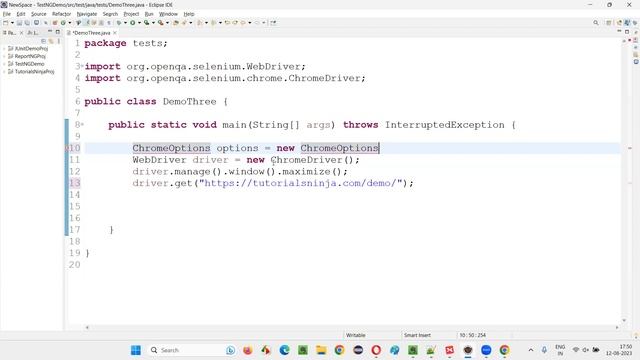Open the Window menu

click(x=168, y=14)
